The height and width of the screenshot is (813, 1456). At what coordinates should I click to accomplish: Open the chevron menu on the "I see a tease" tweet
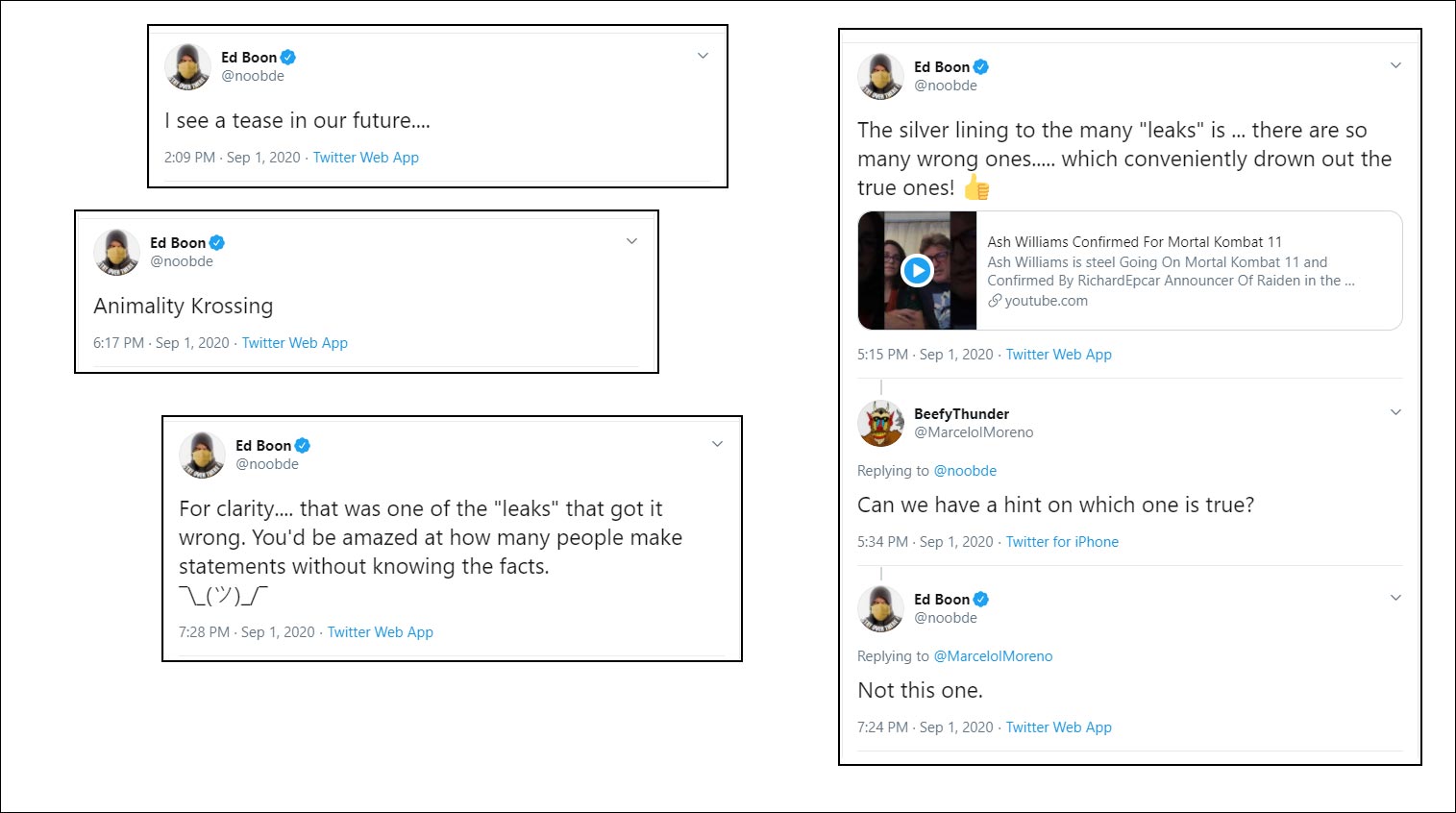[x=703, y=56]
